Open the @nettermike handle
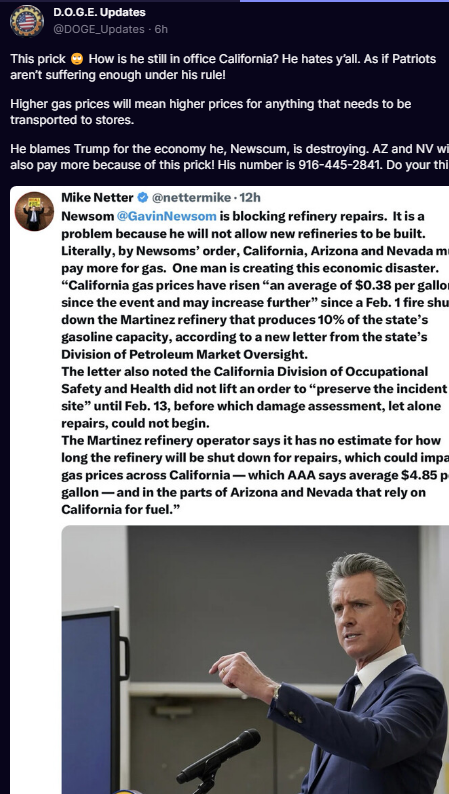The width and height of the screenshot is (449, 794). pos(191,197)
